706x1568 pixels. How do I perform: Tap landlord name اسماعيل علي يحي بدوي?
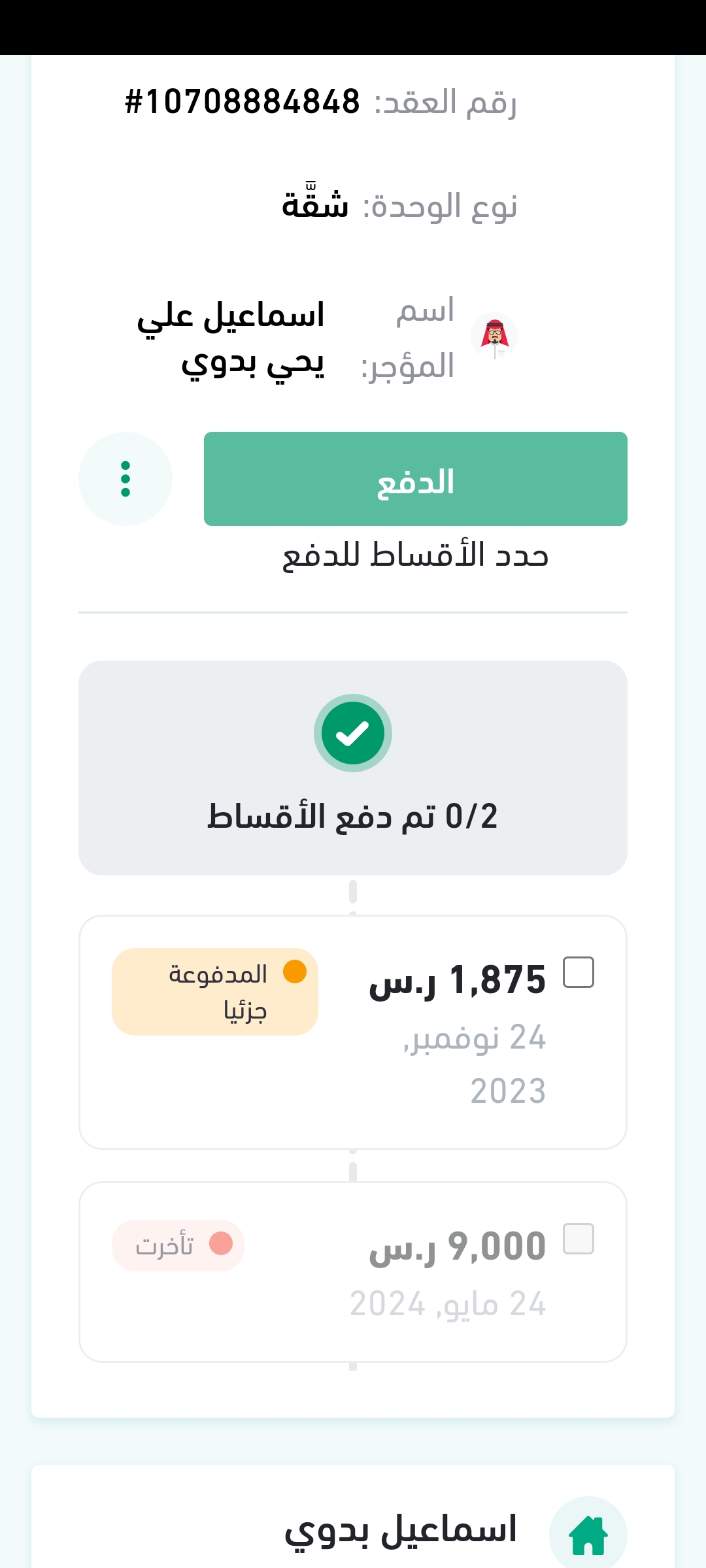point(231,338)
